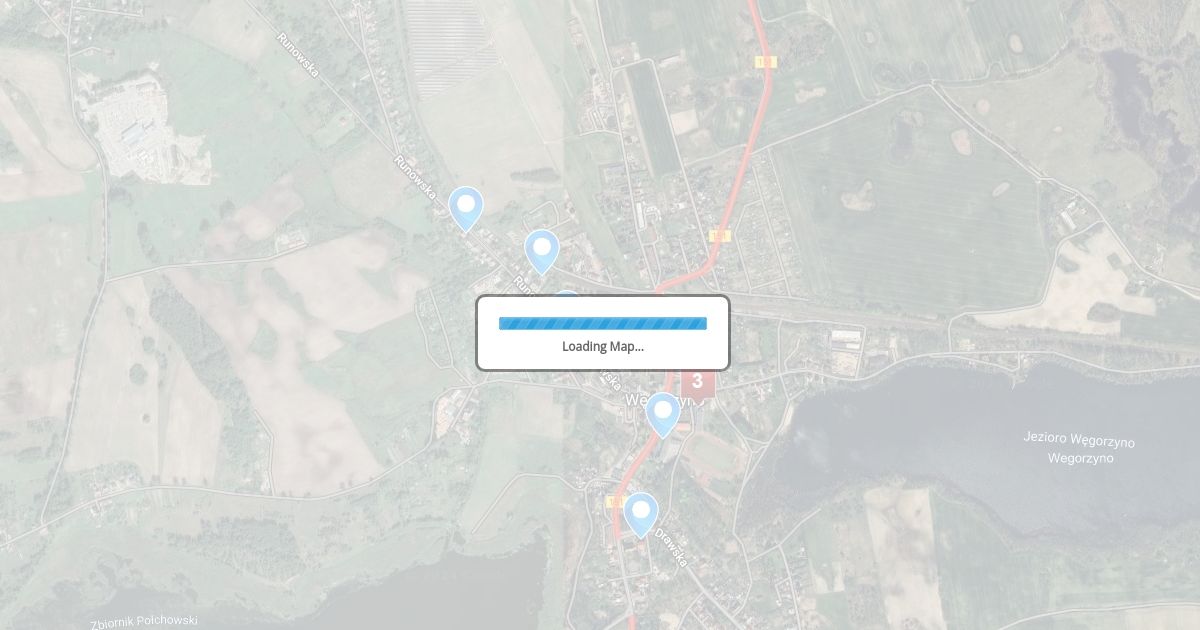Viewport: 1200px width, 630px height.
Task: Click the Drawska street name label
Action: tap(671, 548)
